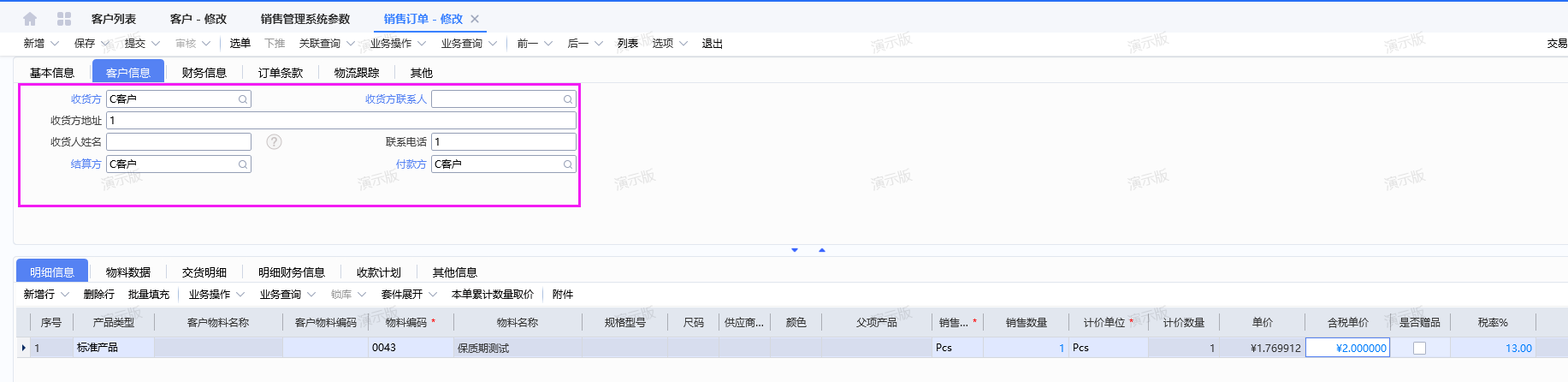Open the 其他 tab
This screenshot has width=1568, height=382.
(422, 73)
